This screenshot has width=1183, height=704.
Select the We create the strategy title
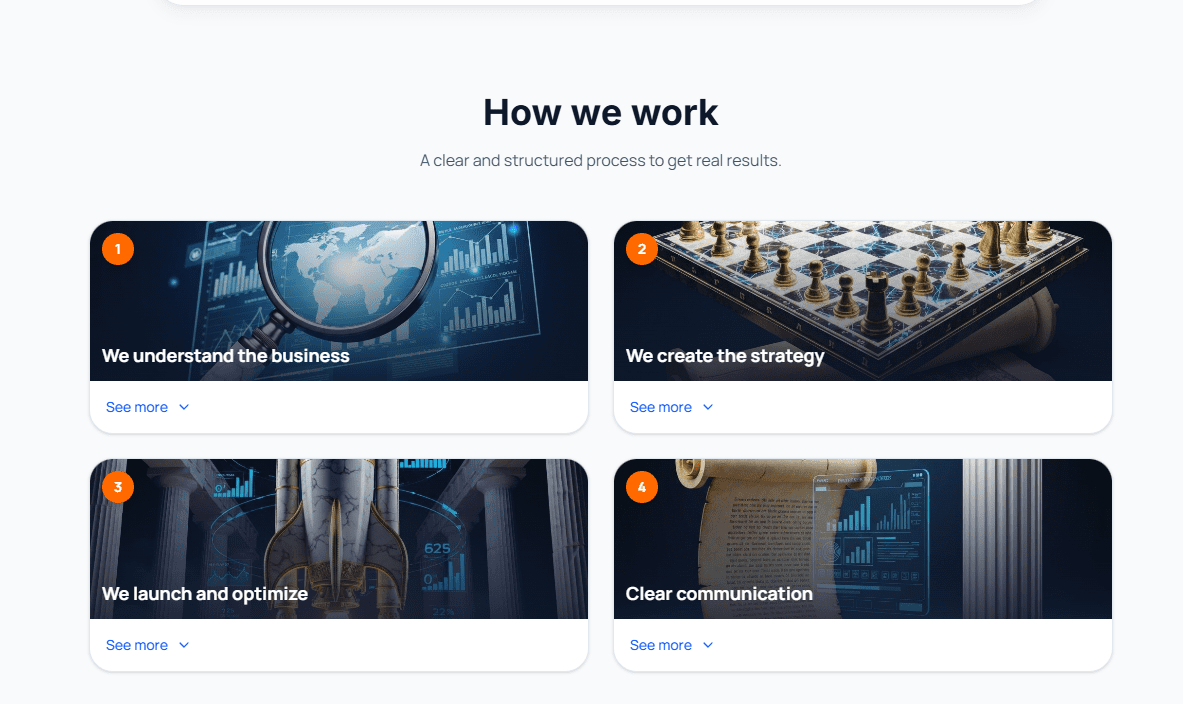[x=725, y=356]
